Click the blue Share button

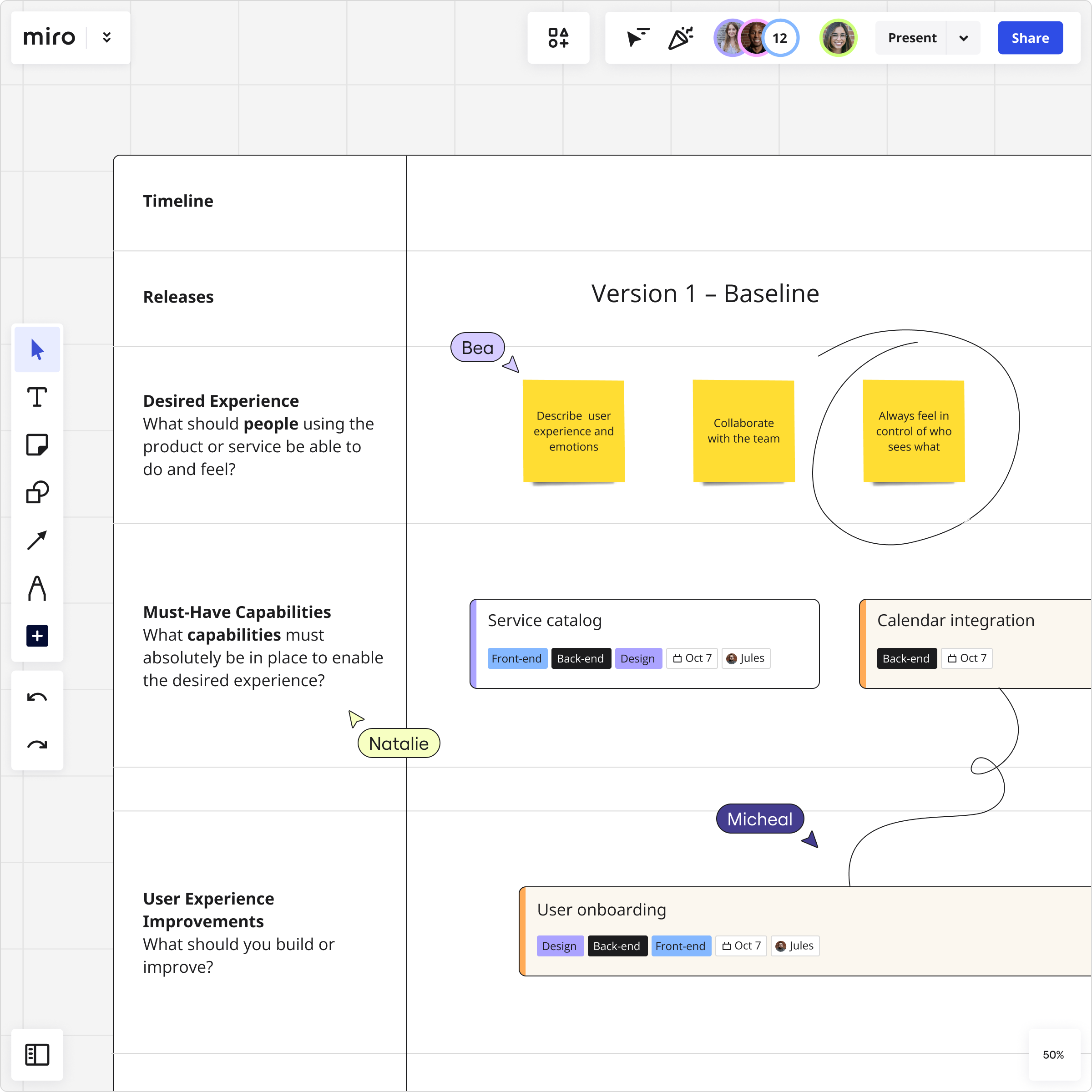1030,38
